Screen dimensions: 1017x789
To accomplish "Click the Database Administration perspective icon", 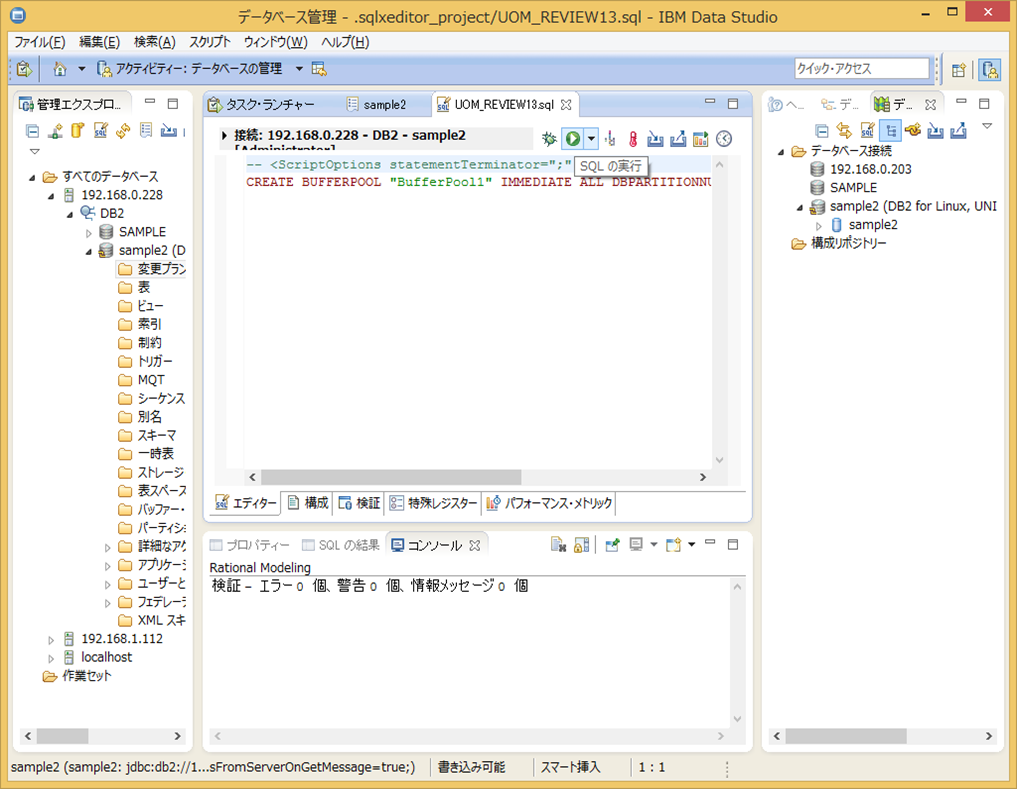I will tap(990, 69).
